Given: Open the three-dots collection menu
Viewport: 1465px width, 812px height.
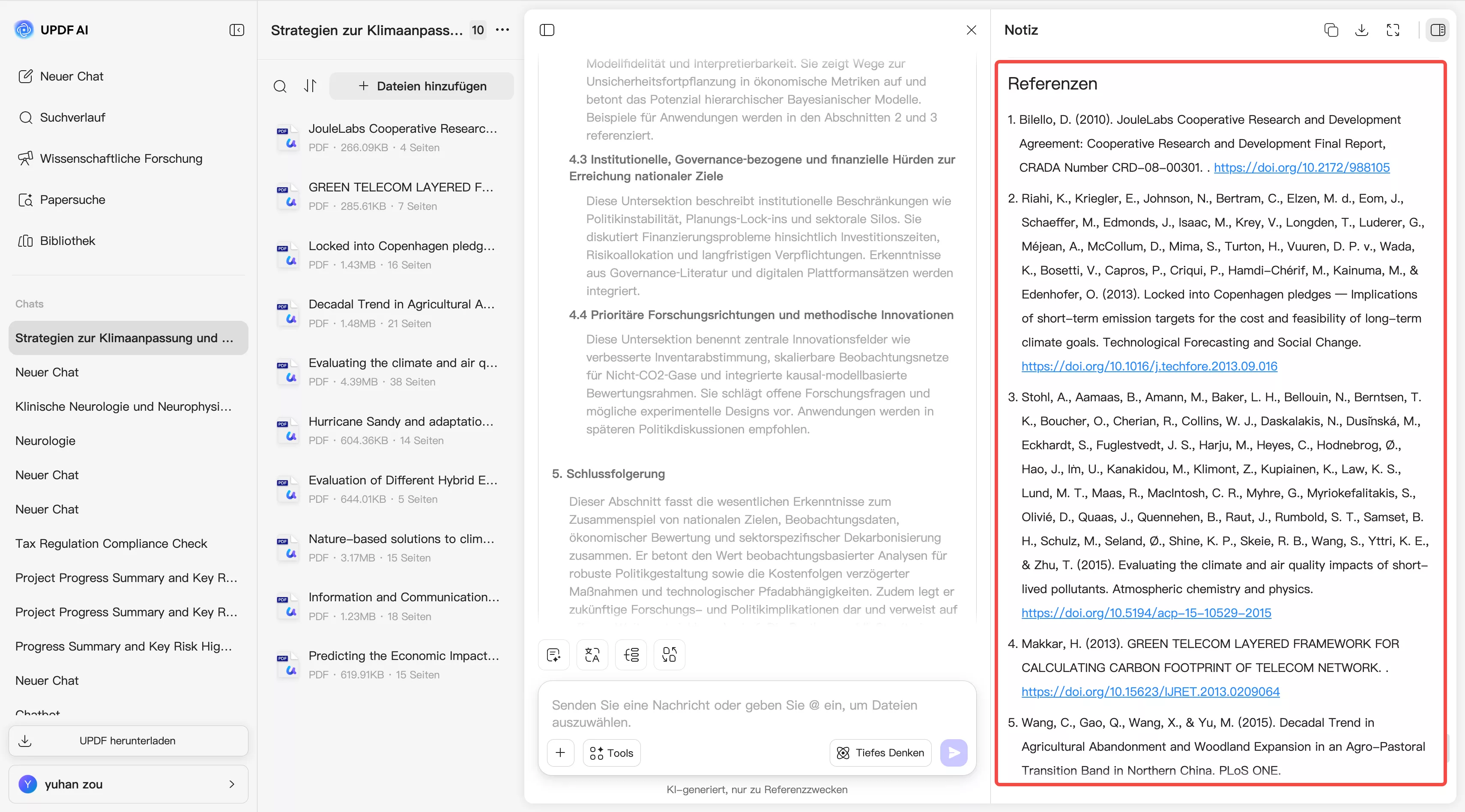Looking at the screenshot, I should (x=502, y=30).
